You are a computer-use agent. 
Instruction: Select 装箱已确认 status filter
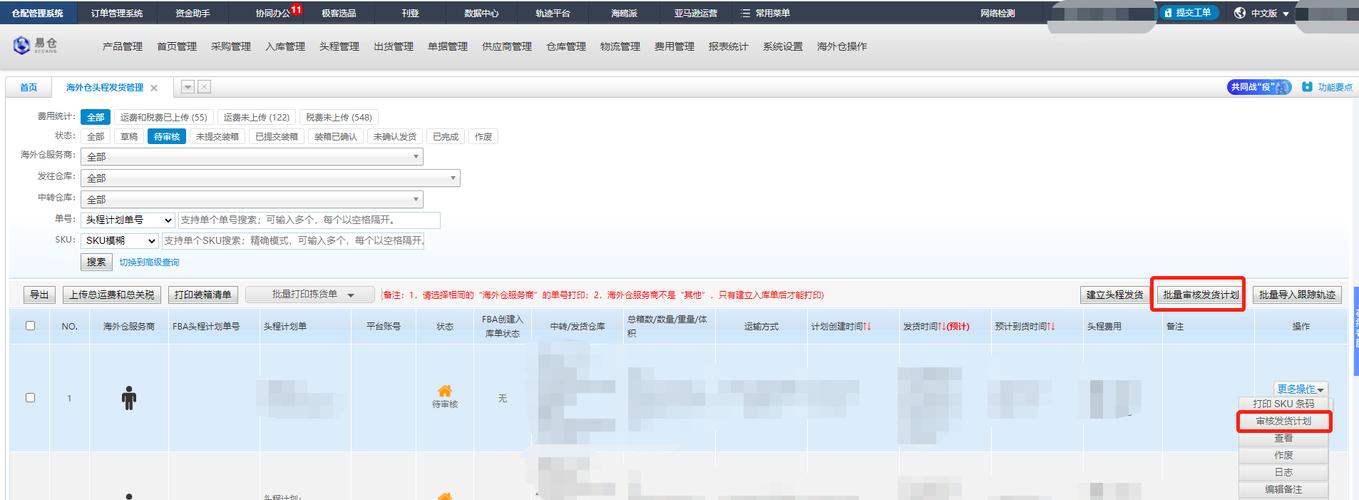(x=336, y=137)
